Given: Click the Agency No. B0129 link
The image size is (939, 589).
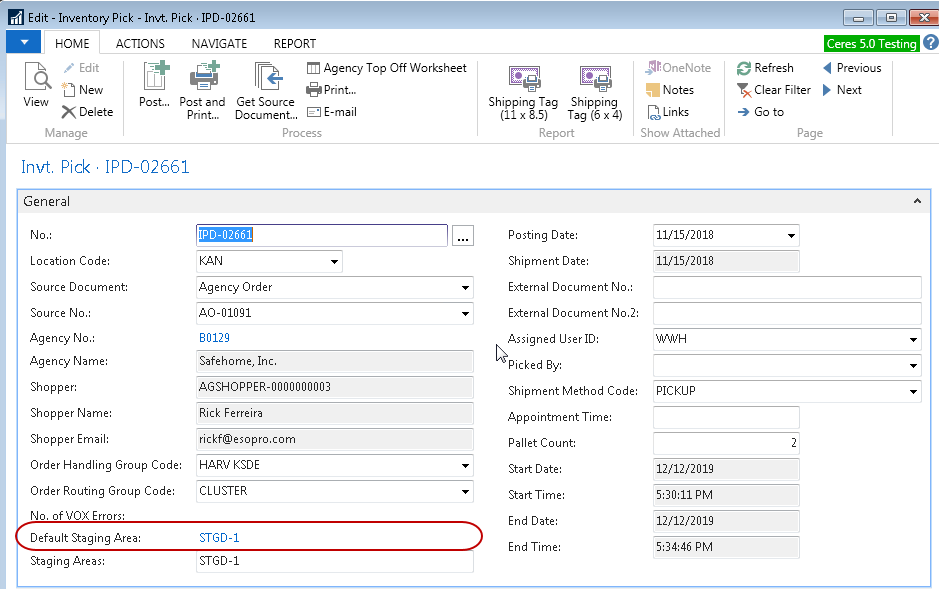Looking at the screenshot, I should tap(214, 339).
